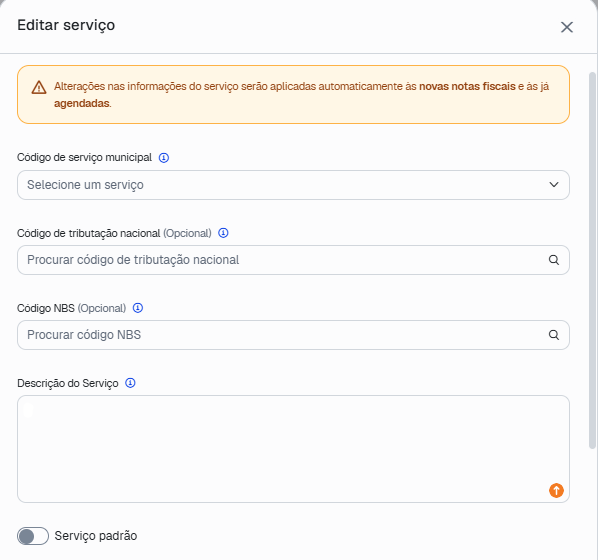Open the Selecione um serviço dropdown
This screenshot has width=598, height=560.
pyautogui.click(x=293, y=185)
